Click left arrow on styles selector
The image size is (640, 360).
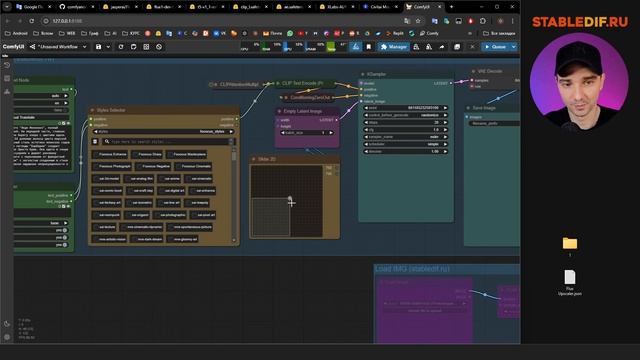96,131
